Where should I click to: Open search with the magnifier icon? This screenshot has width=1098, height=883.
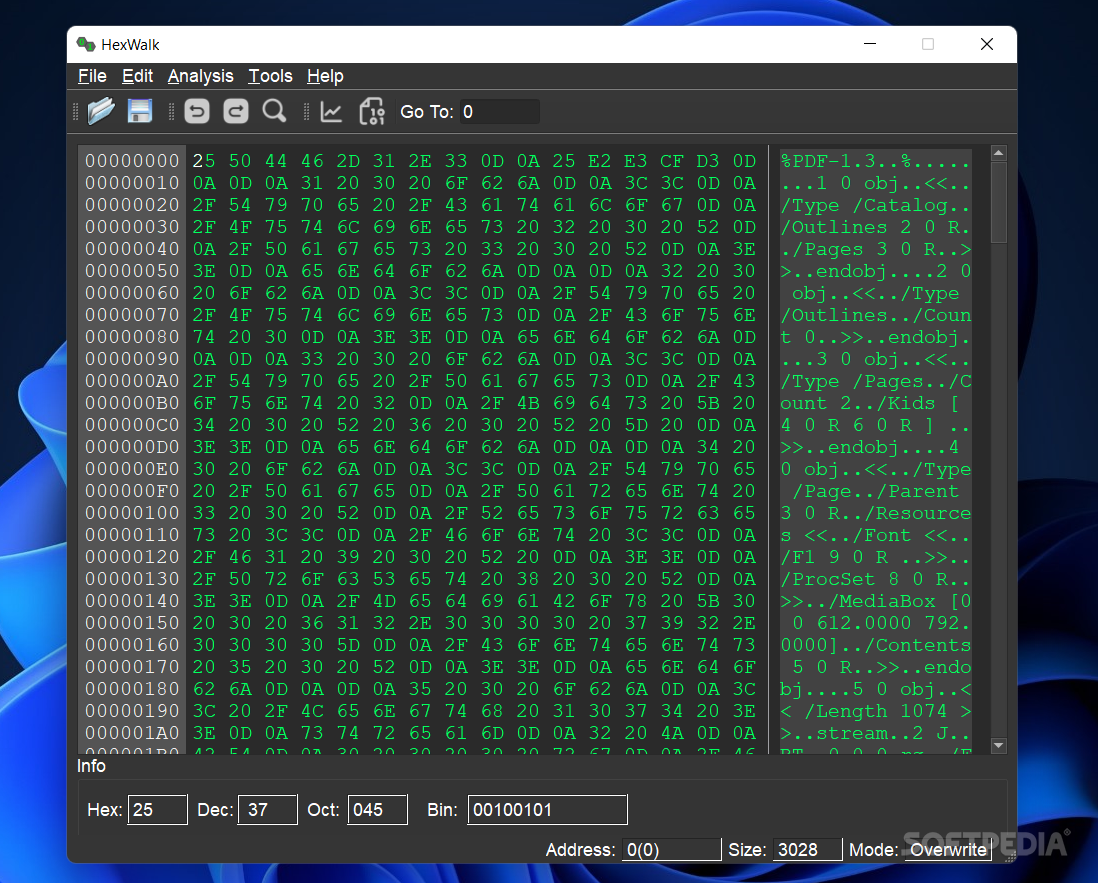point(274,111)
